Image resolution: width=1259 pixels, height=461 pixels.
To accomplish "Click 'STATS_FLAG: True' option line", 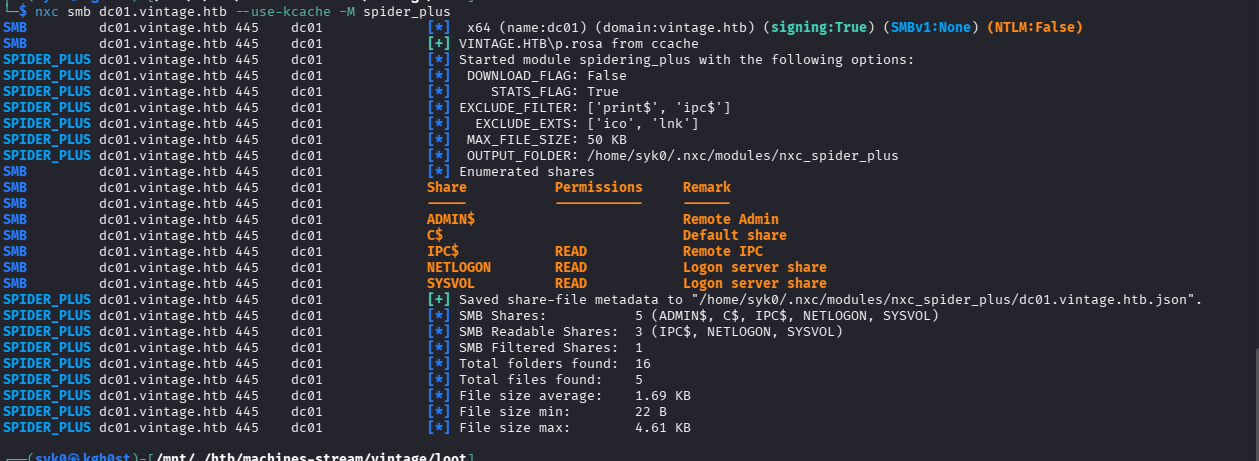I will (555, 91).
